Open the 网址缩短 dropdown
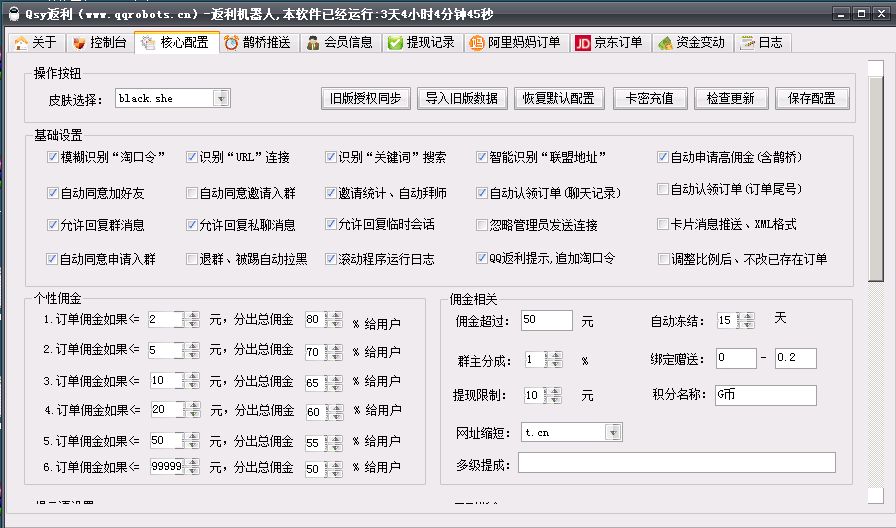896x528 pixels. coord(613,433)
